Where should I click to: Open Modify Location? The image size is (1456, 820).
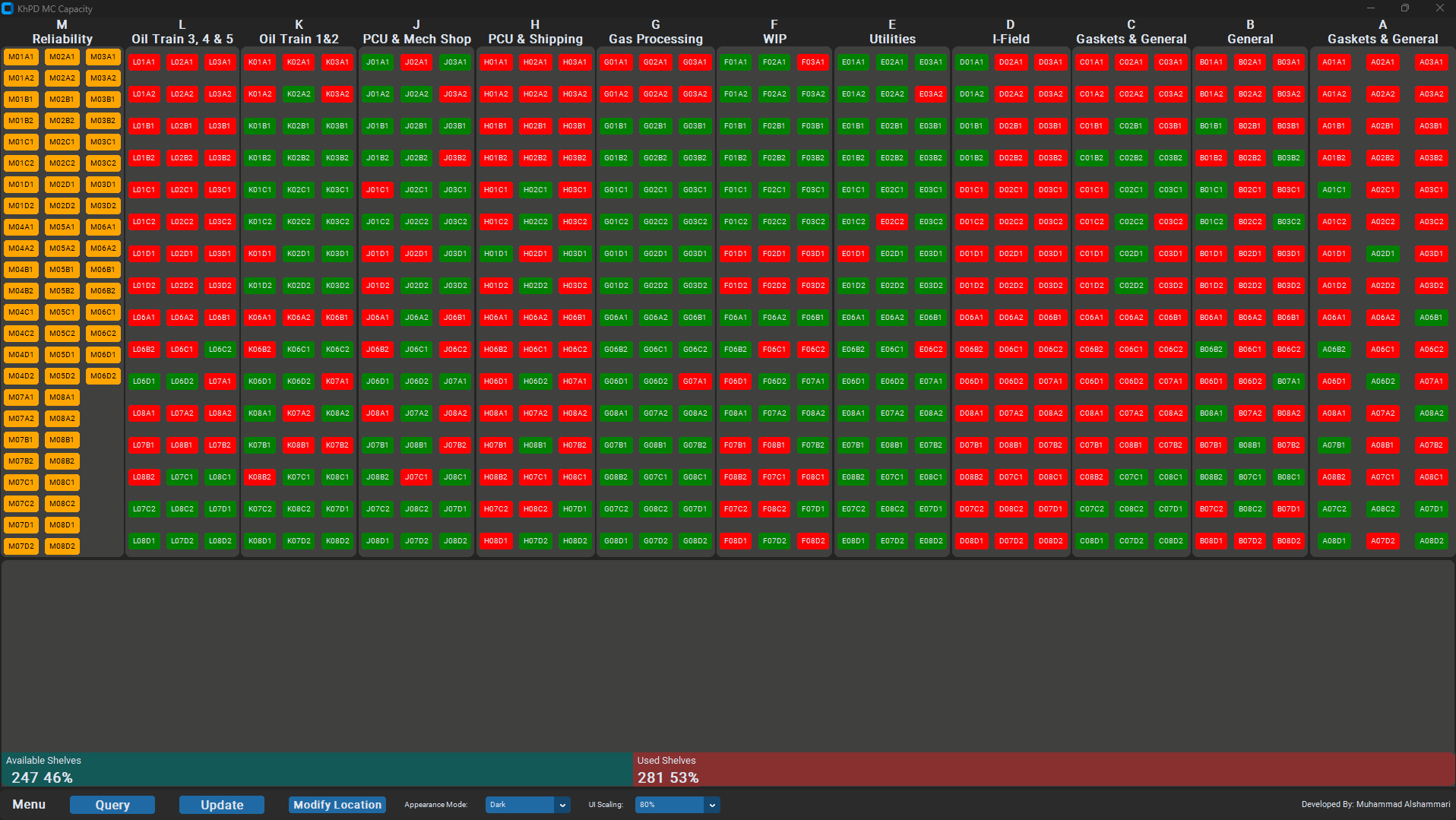pos(337,805)
